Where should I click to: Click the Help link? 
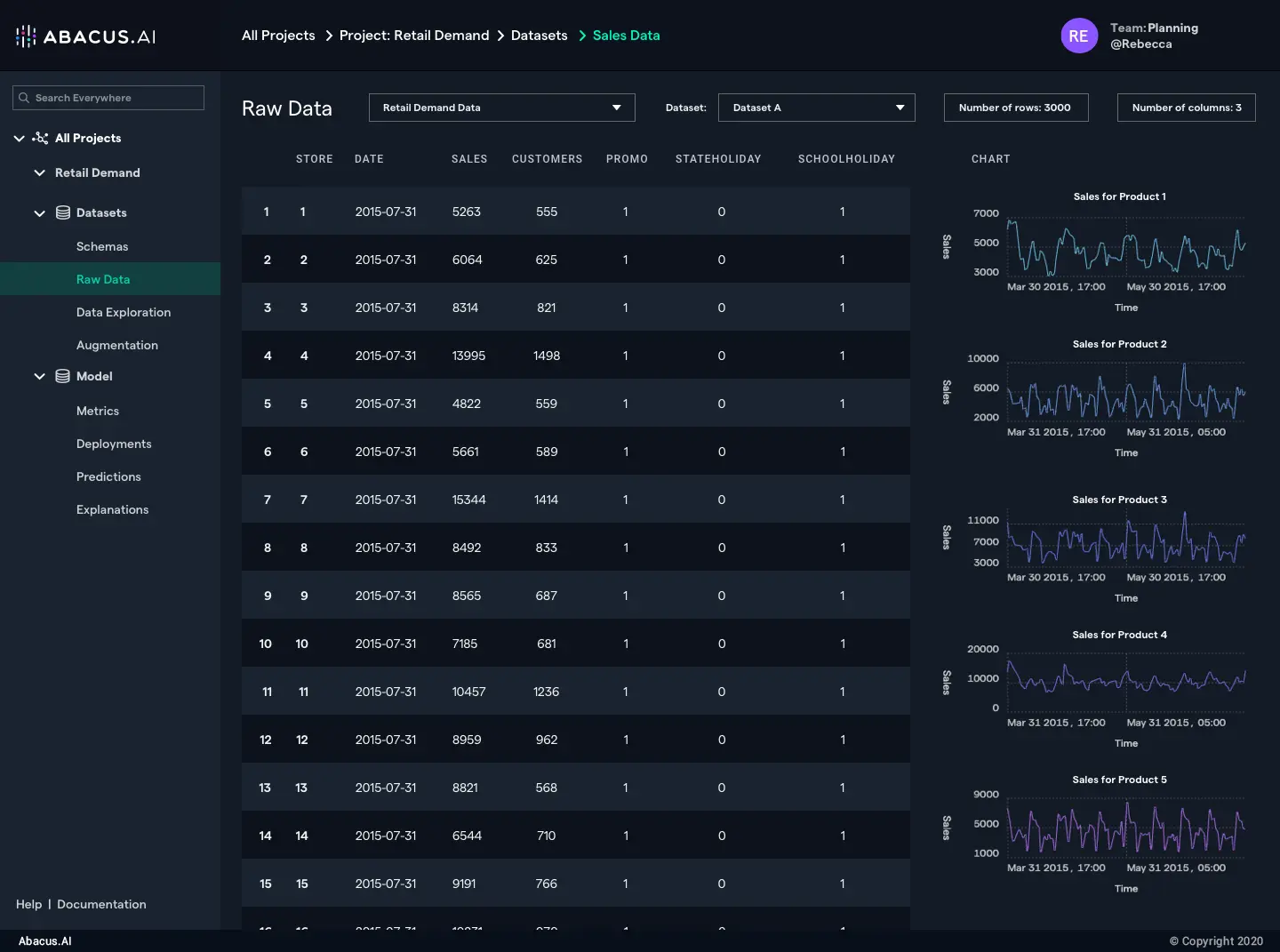(x=28, y=904)
